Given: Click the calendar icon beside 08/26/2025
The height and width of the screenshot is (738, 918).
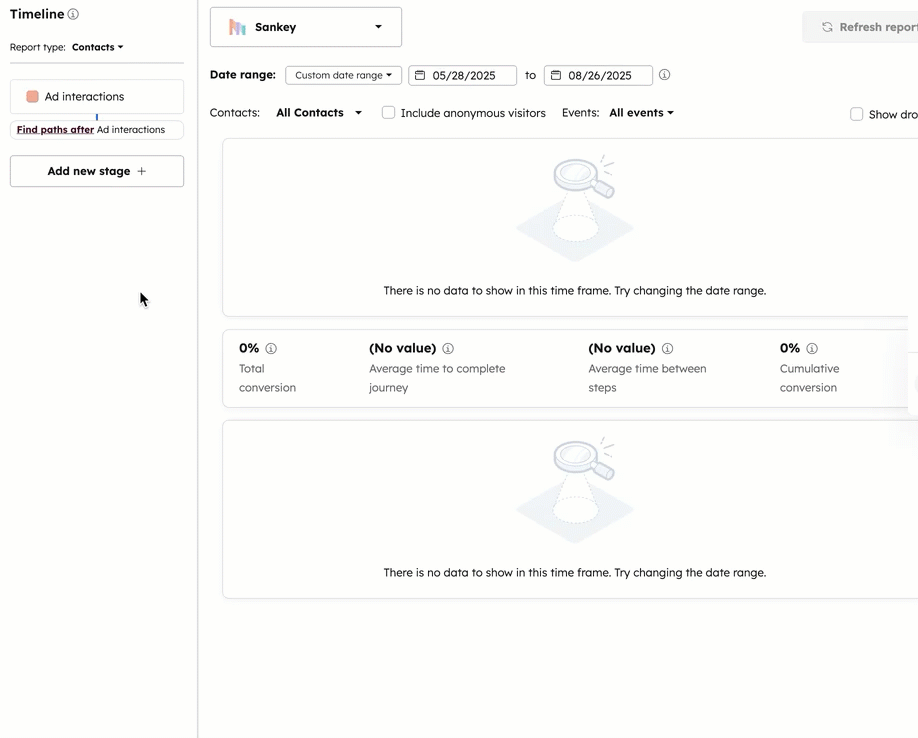Looking at the screenshot, I should coord(556,75).
